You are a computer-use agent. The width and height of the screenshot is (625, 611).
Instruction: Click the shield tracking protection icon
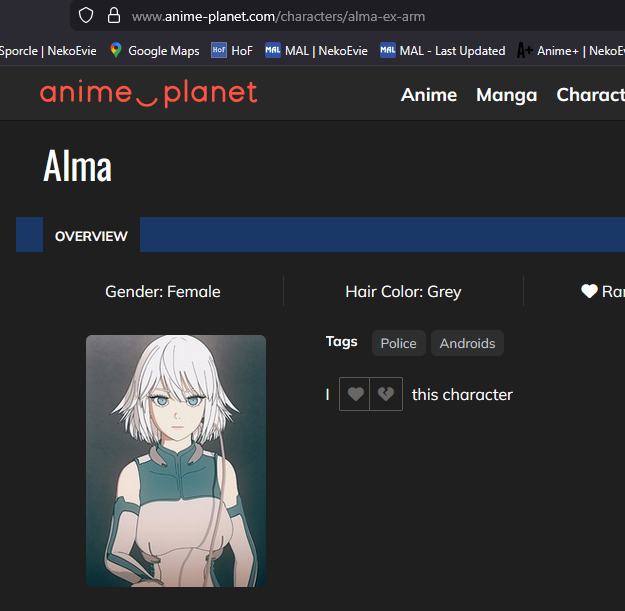click(x=86, y=16)
